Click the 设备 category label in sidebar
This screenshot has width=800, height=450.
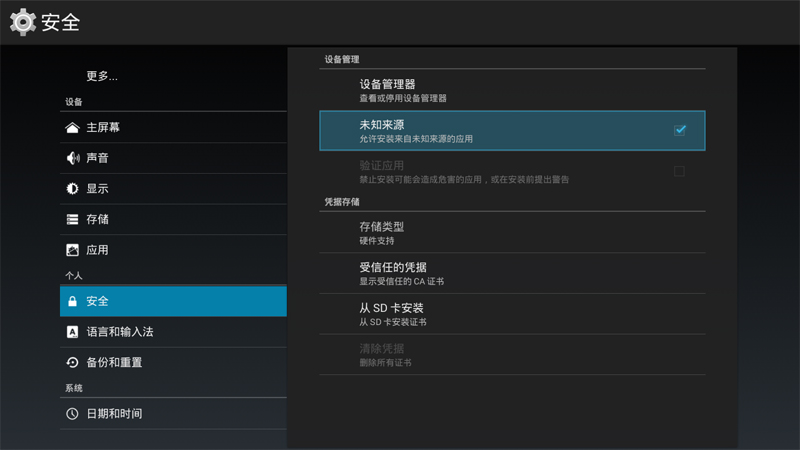tap(74, 102)
